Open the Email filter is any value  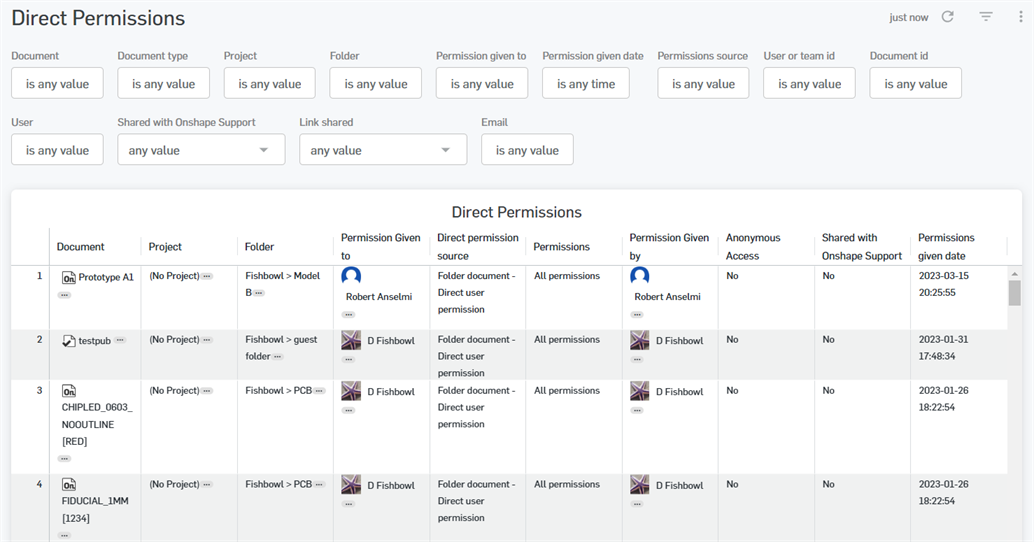(527, 150)
